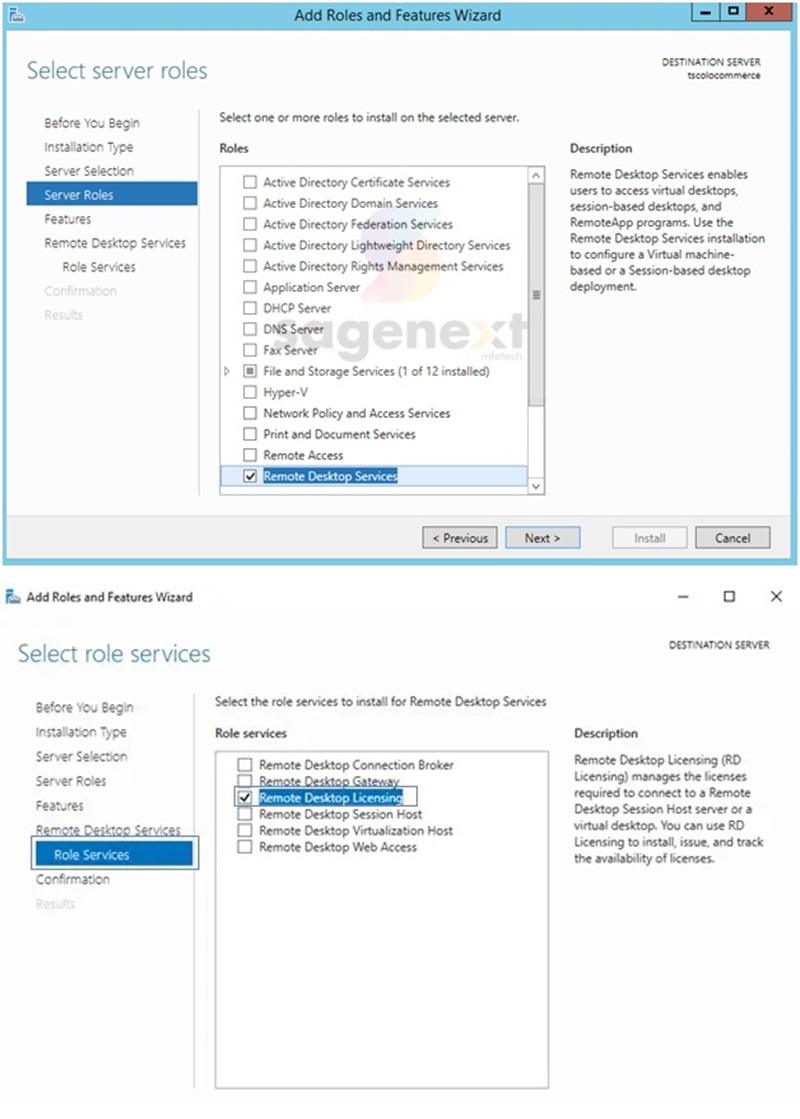Viewport: 800px width, 1119px height.
Task: Click the wizard icon in lower title bar
Action: pyautogui.click(x=13, y=597)
